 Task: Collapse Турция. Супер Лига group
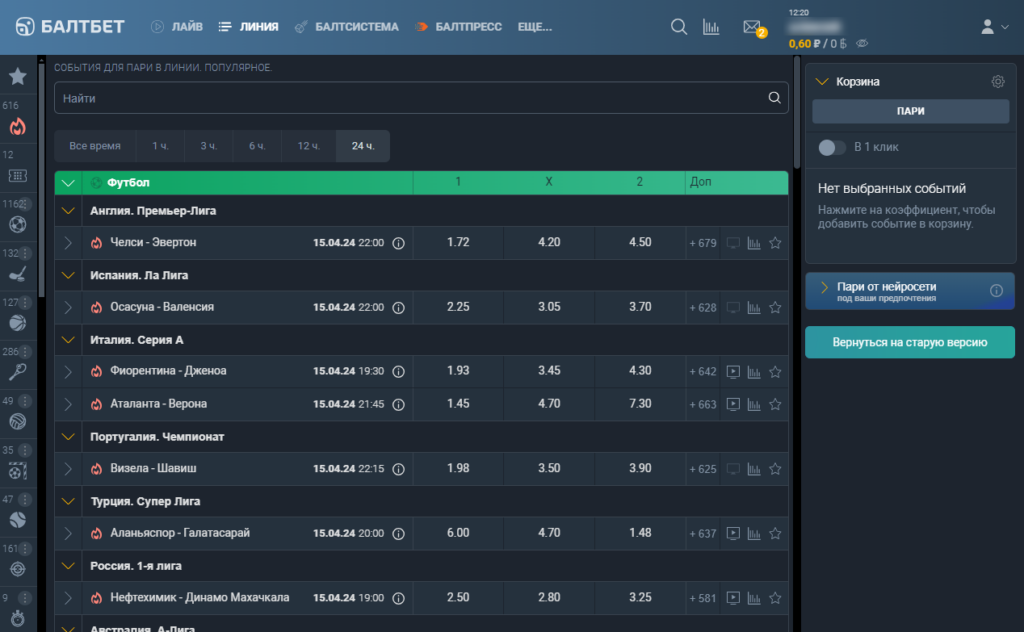coord(68,501)
